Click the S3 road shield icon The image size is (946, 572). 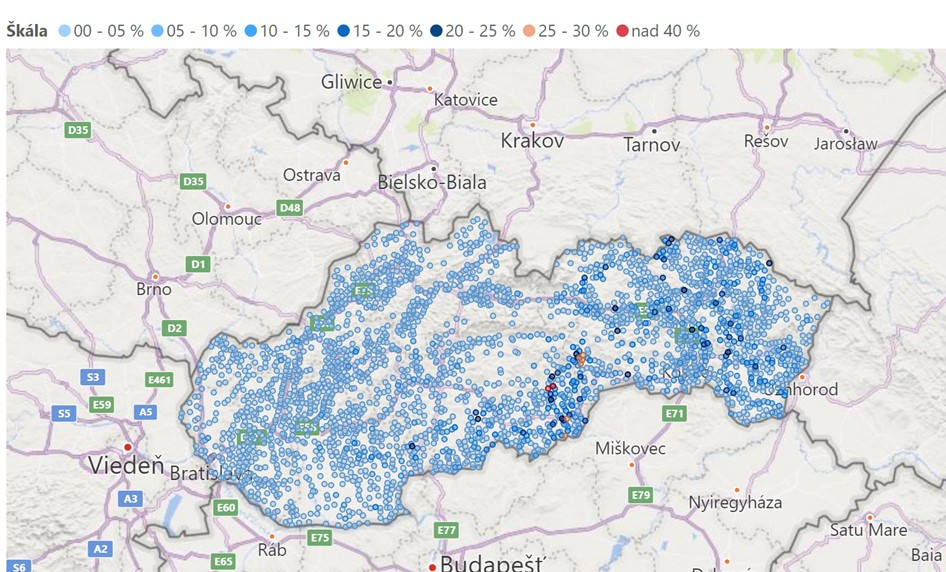93,377
